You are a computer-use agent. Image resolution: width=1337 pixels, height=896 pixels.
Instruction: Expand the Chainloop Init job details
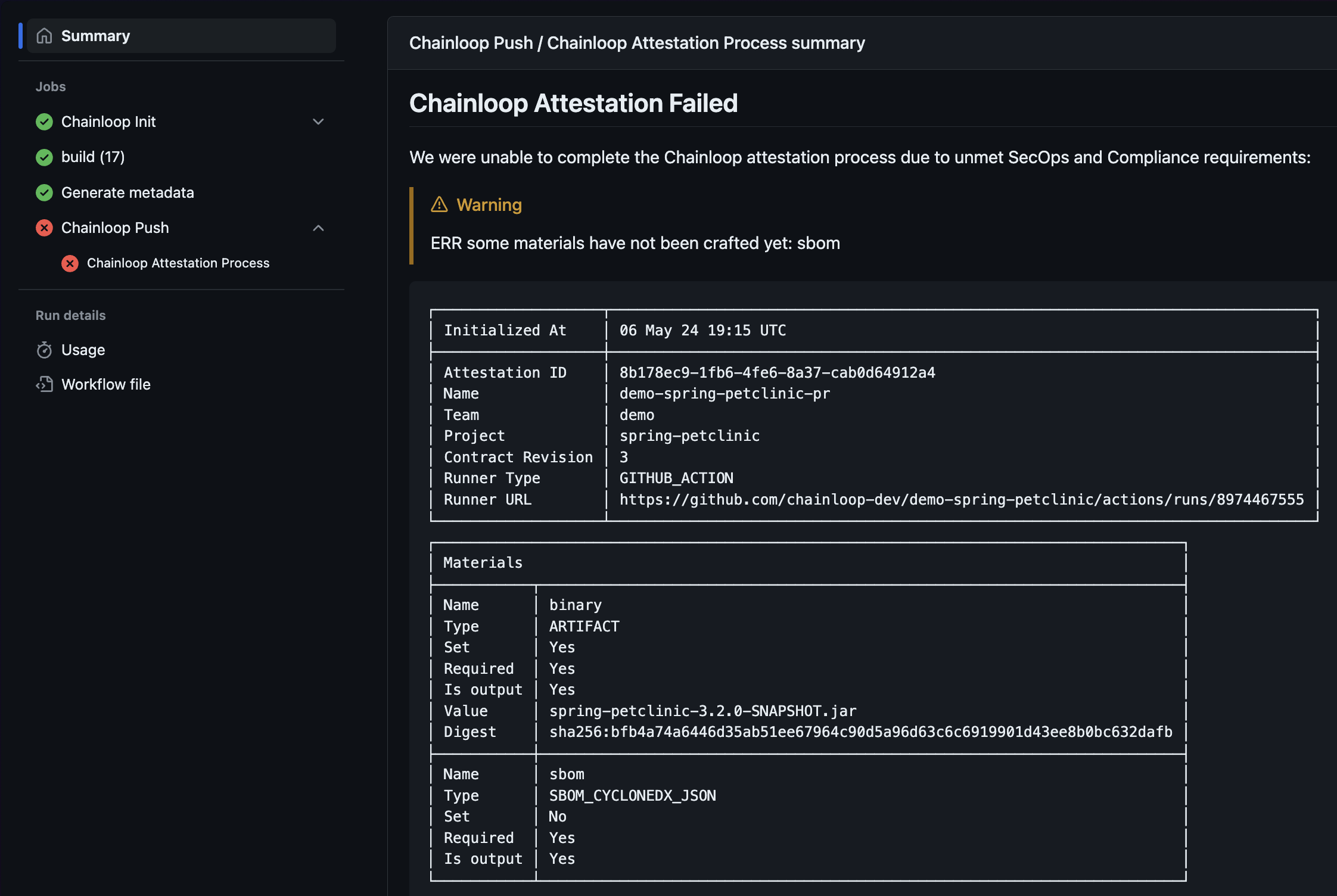(319, 122)
